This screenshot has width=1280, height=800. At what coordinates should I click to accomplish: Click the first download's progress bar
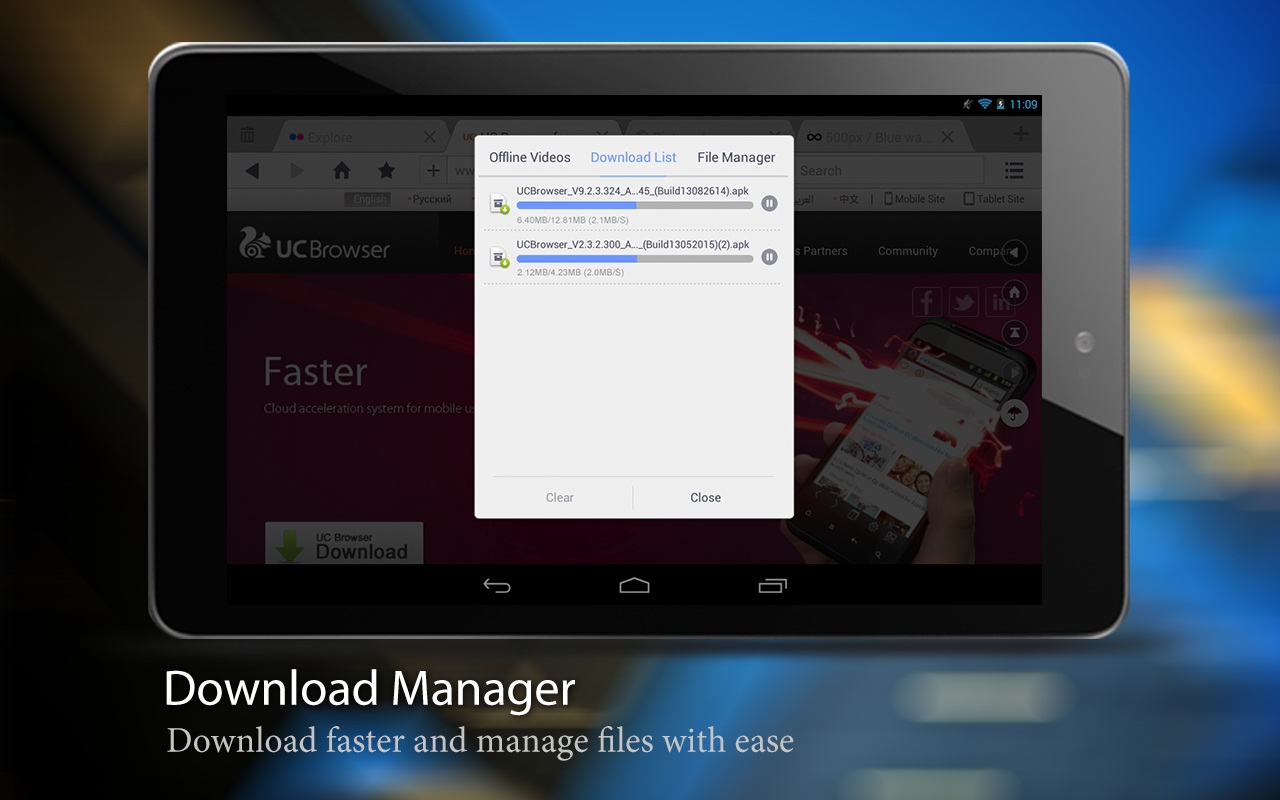[634, 205]
